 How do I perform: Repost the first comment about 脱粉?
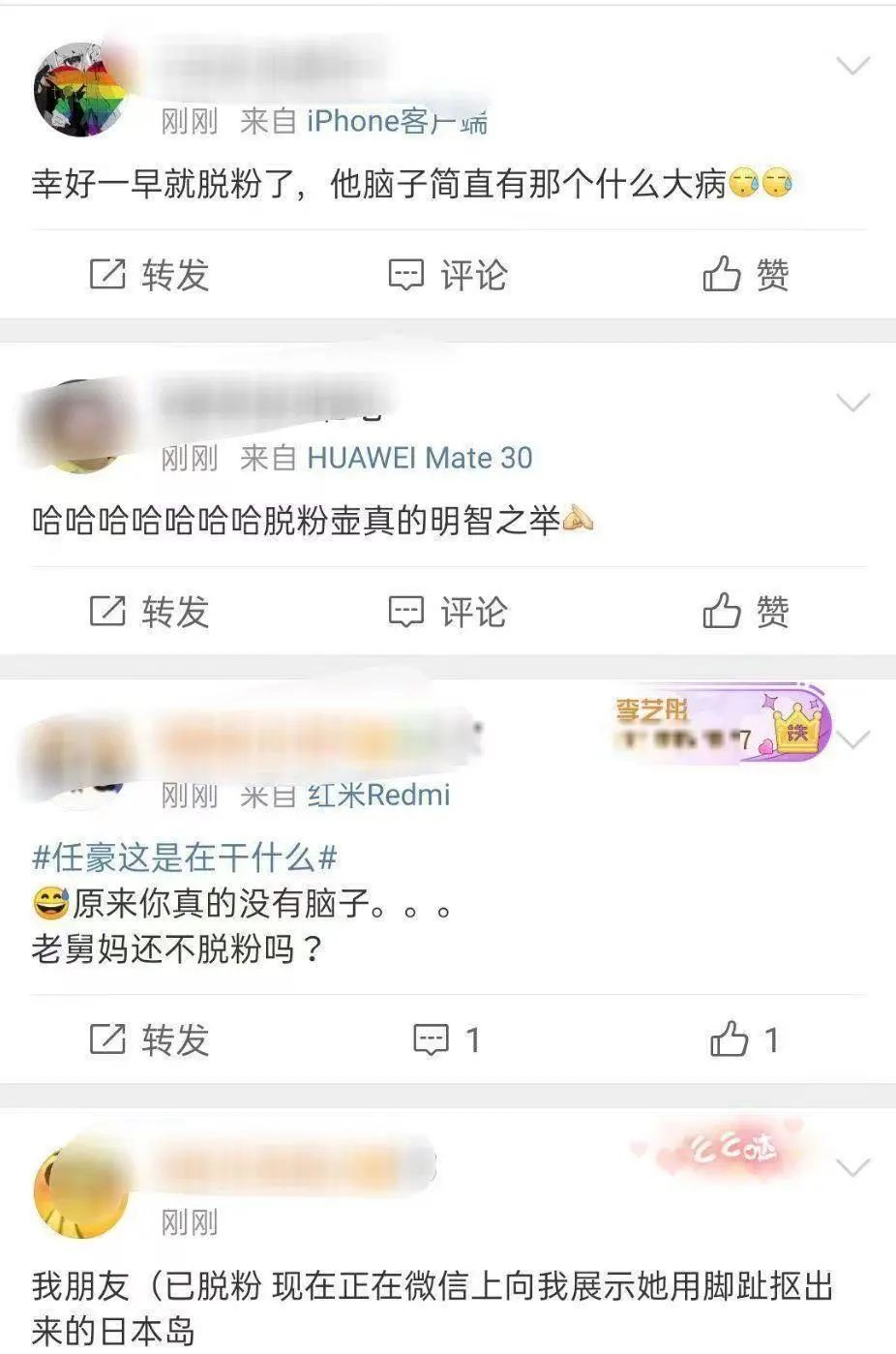[x=150, y=275]
